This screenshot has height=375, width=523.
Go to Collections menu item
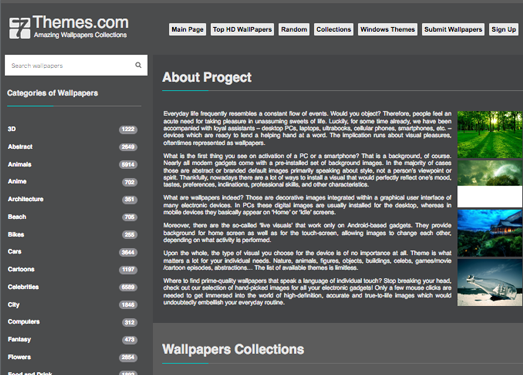coord(334,29)
